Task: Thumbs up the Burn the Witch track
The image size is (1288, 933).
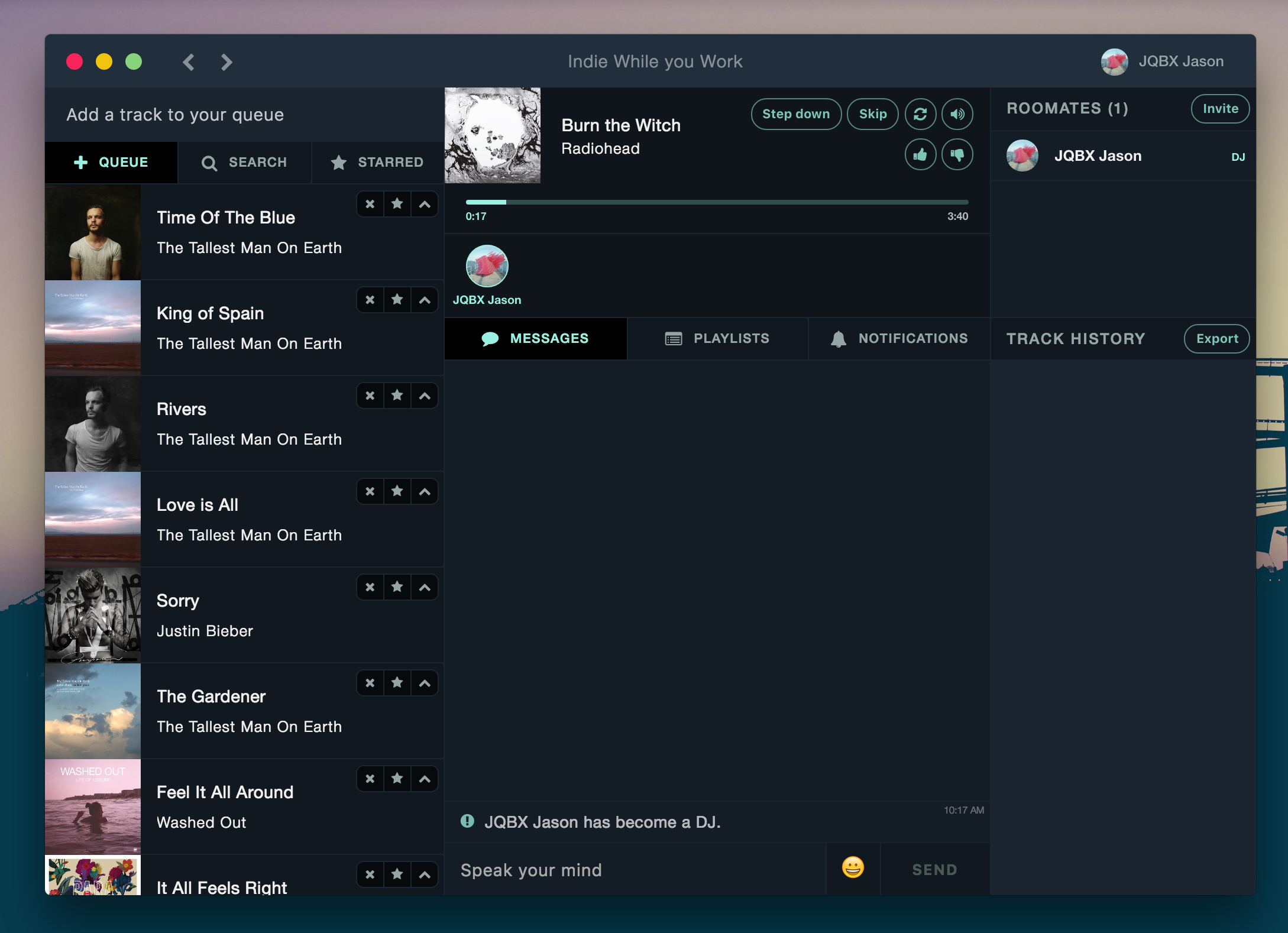Action: point(920,155)
